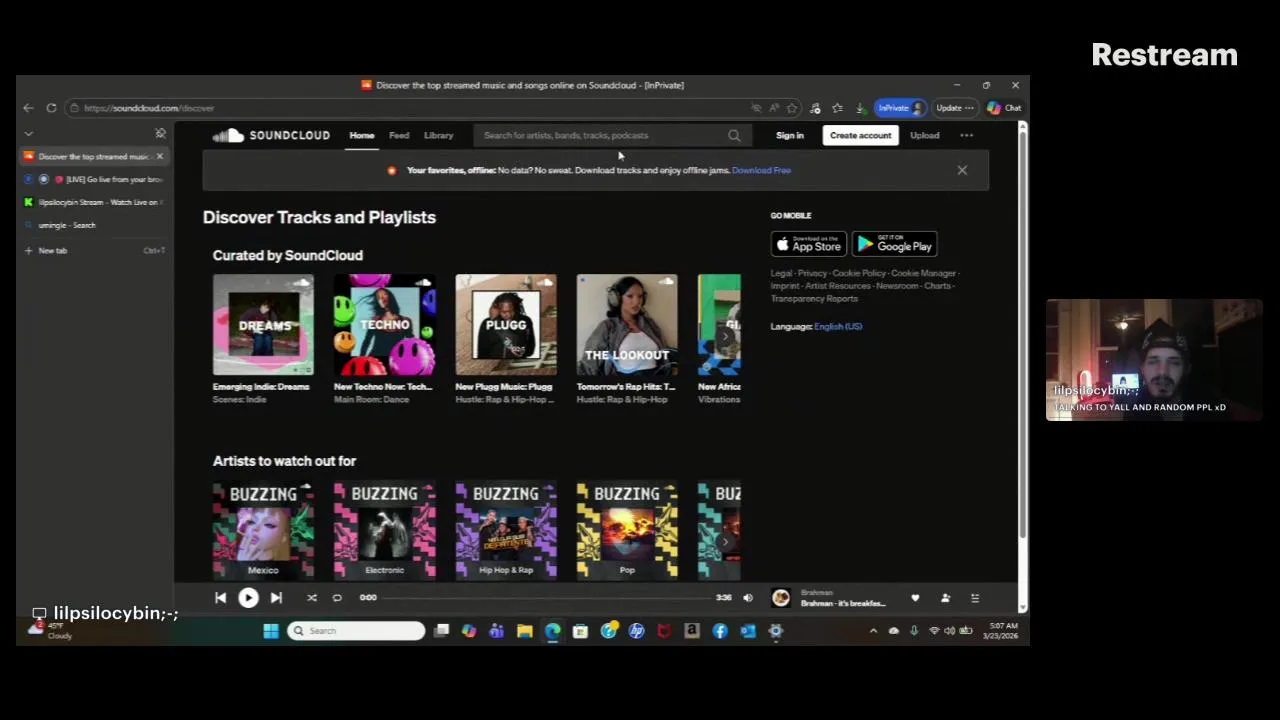This screenshot has height=720, width=1280.
Task: Open browser downloads icon
Action: tap(860, 108)
